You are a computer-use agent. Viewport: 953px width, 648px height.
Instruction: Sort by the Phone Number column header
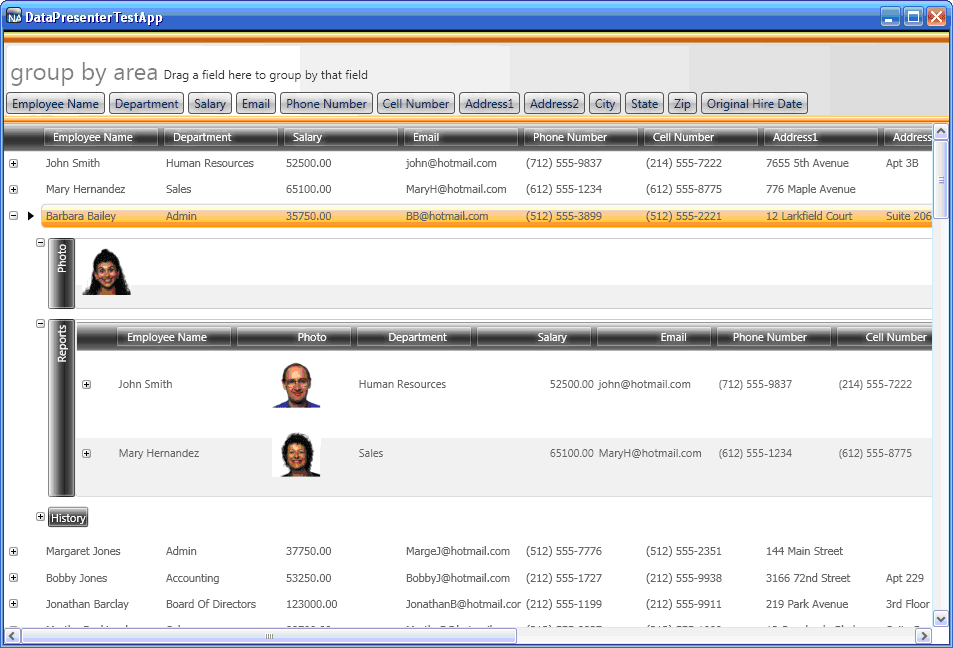coord(580,137)
